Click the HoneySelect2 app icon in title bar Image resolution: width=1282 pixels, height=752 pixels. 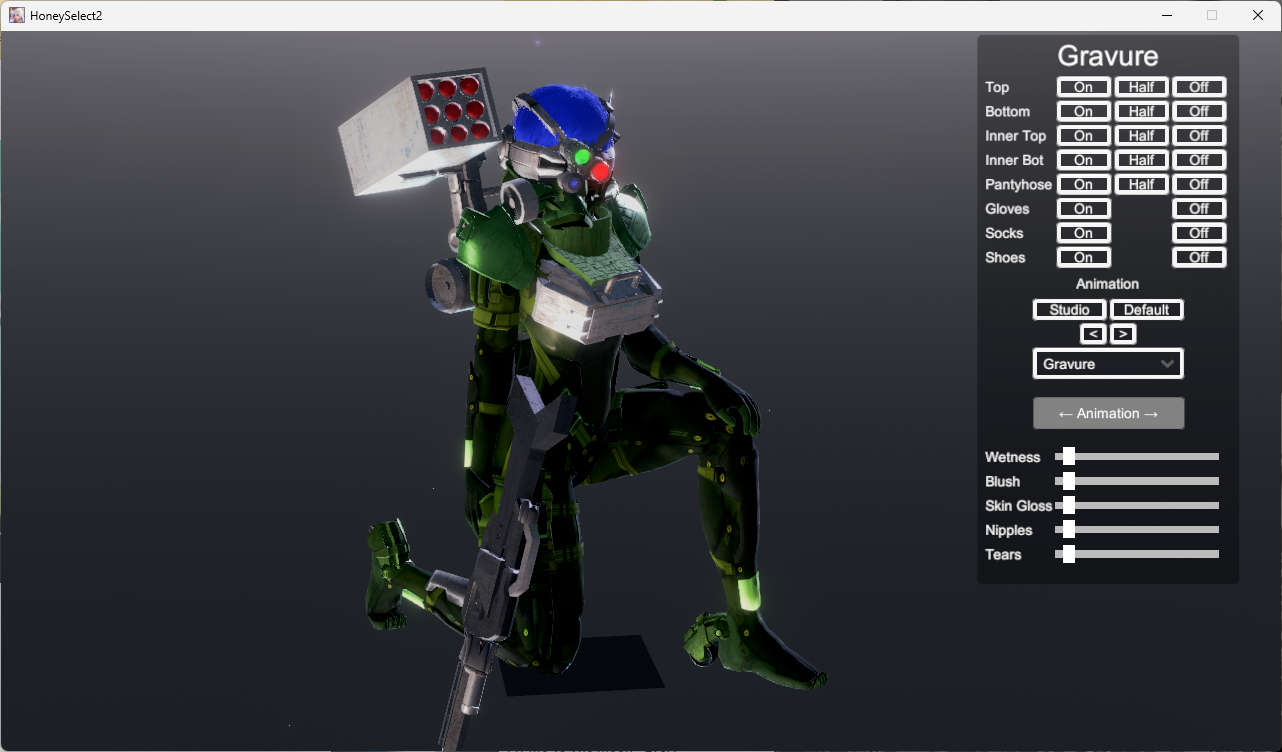[x=17, y=15]
